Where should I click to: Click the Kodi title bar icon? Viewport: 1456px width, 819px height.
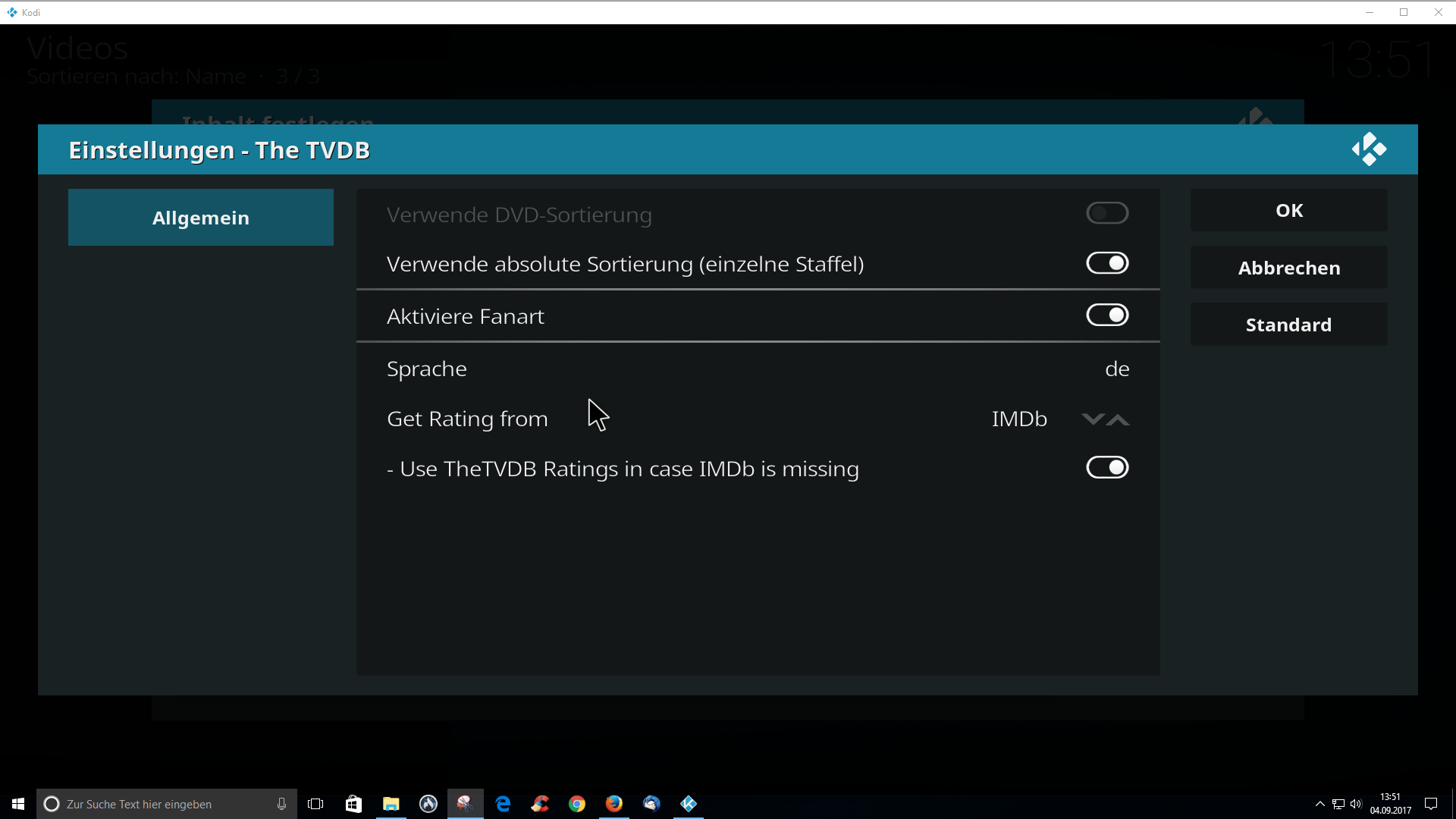coord(12,12)
